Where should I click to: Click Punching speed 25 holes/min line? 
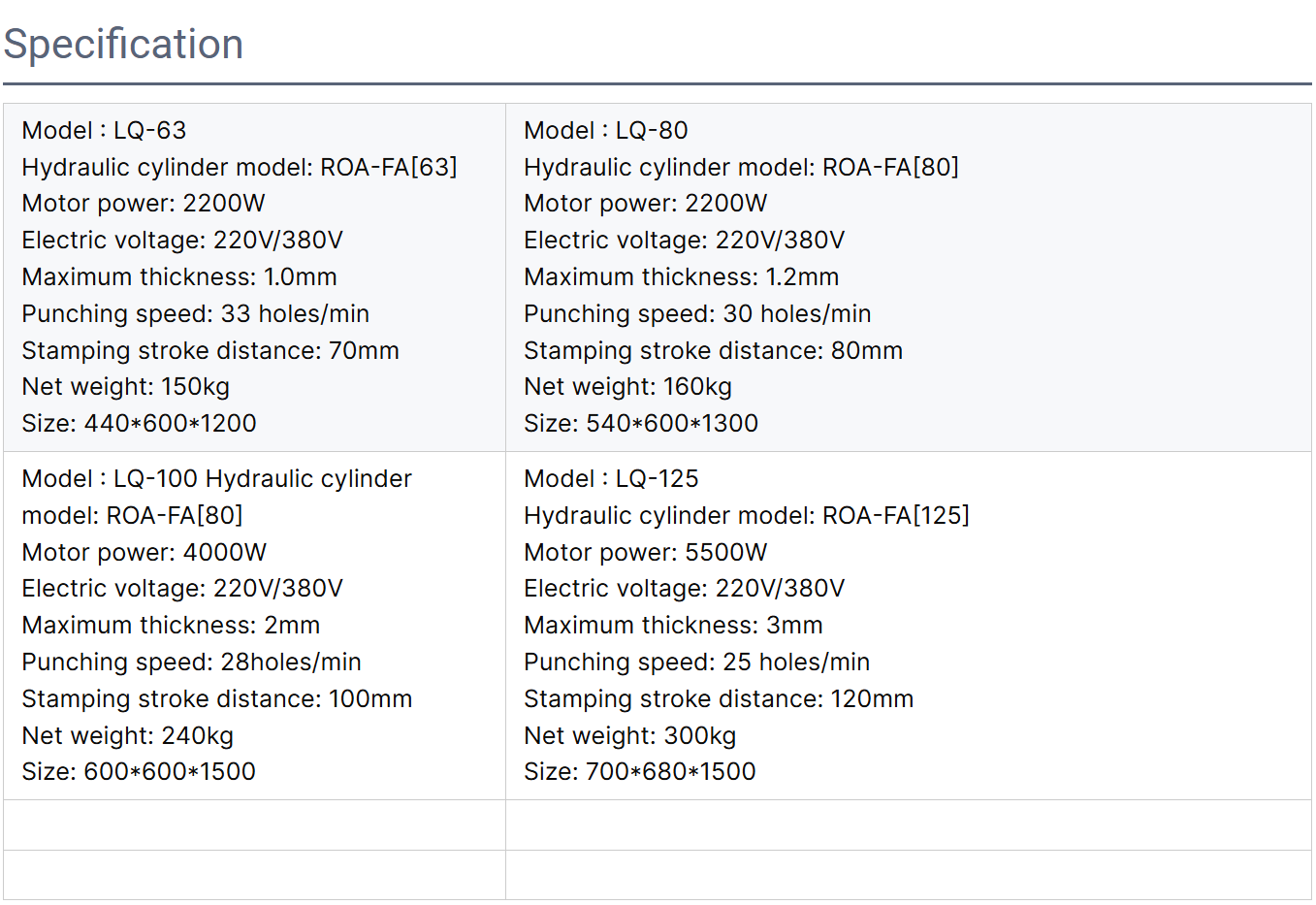(696, 663)
